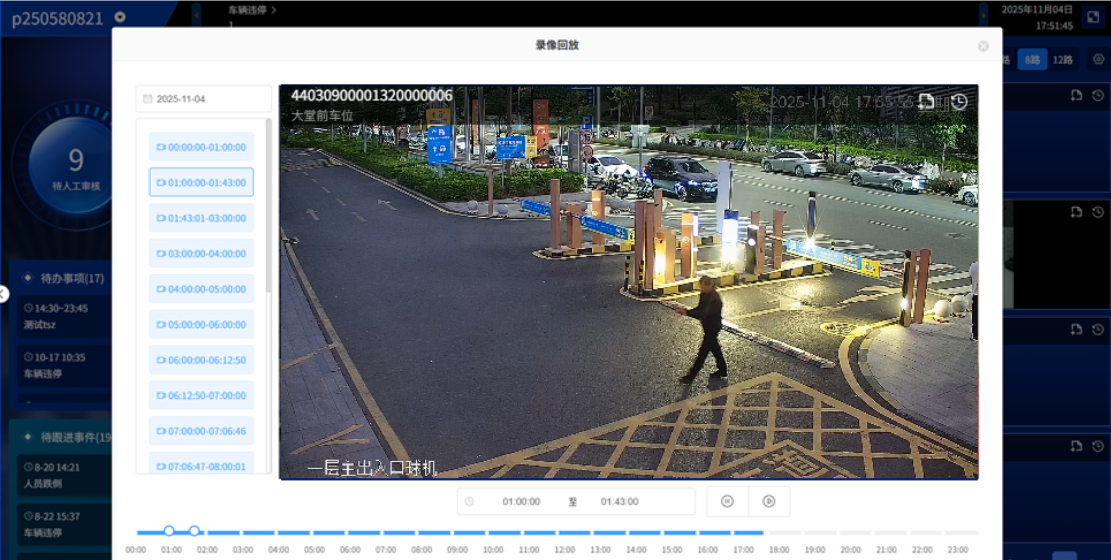Click the 05:00 timeline label

(x=314, y=549)
